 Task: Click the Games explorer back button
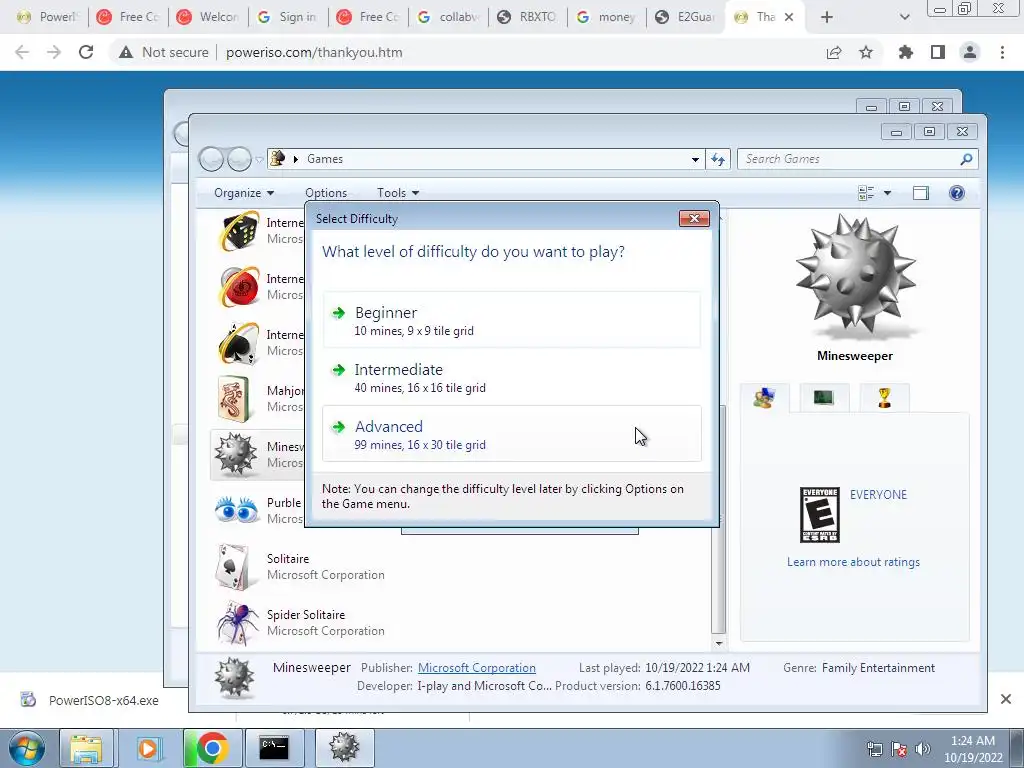(211, 159)
